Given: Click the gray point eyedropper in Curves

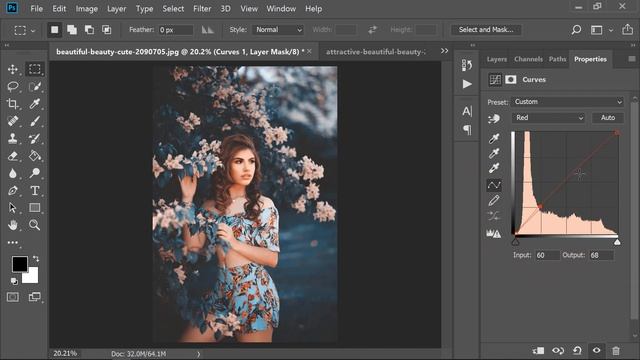Looking at the screenshot, I should tap(494, 154).
